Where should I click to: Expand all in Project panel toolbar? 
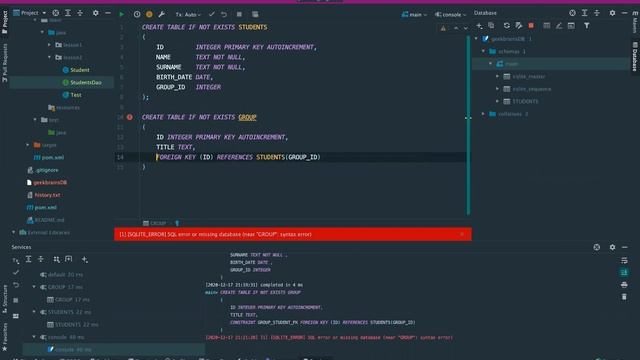[68, 13]
